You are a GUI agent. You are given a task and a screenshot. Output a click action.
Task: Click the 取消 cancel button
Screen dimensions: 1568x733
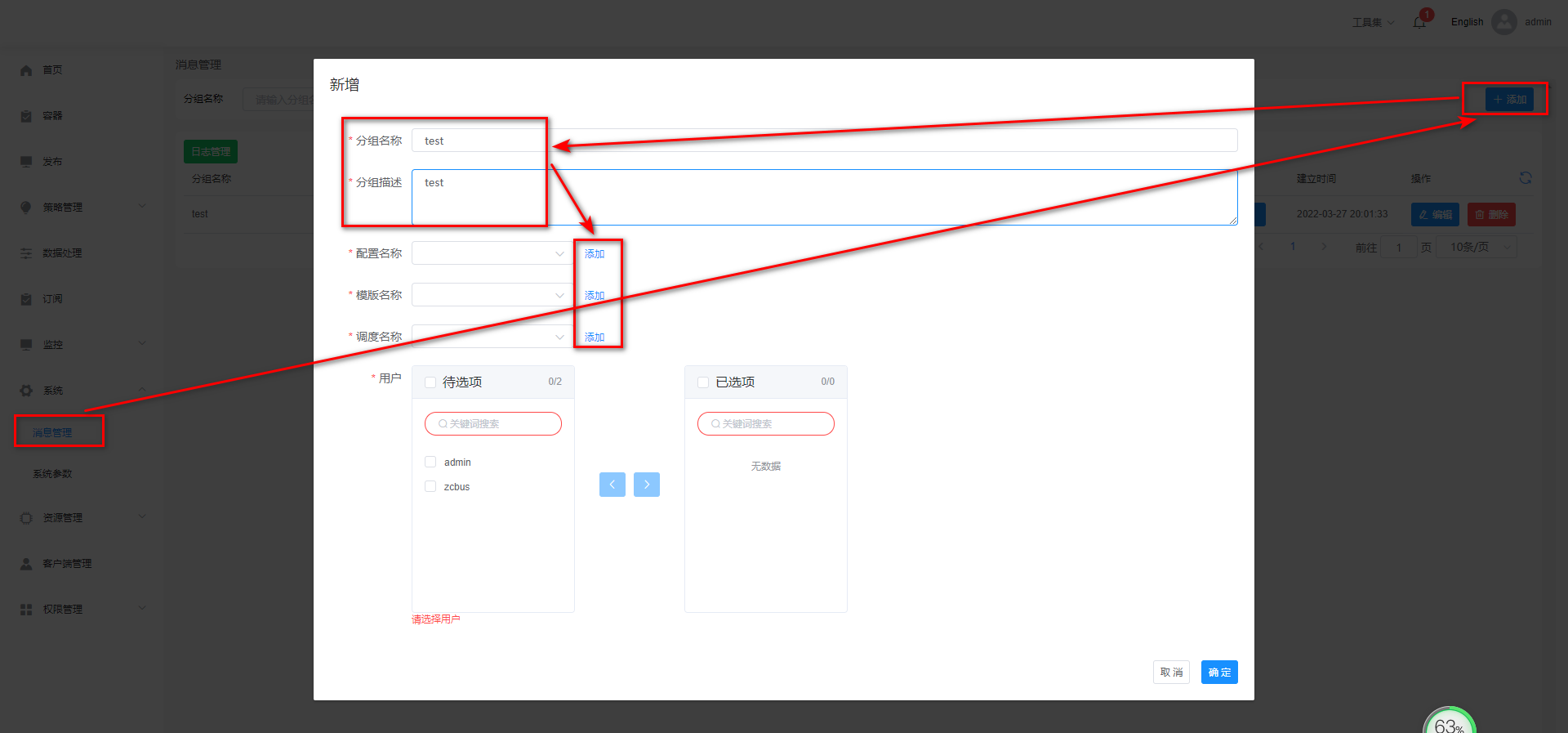pos(1171,673)
